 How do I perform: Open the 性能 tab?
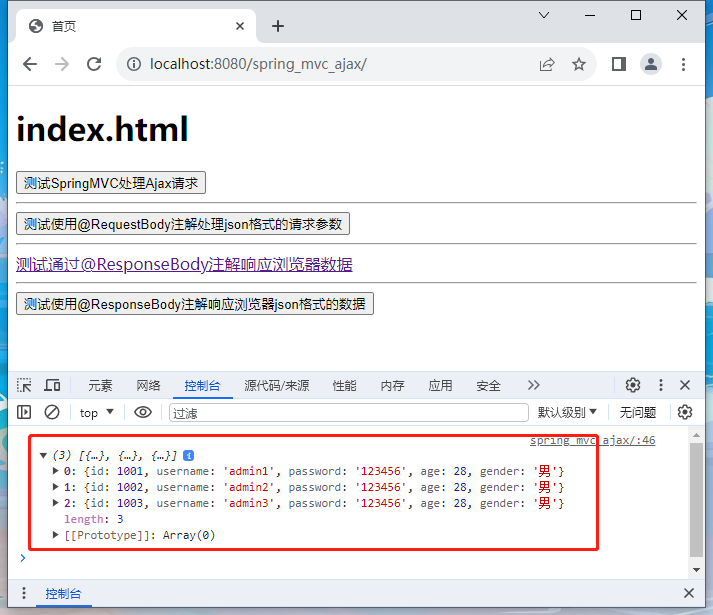[344, 386]
